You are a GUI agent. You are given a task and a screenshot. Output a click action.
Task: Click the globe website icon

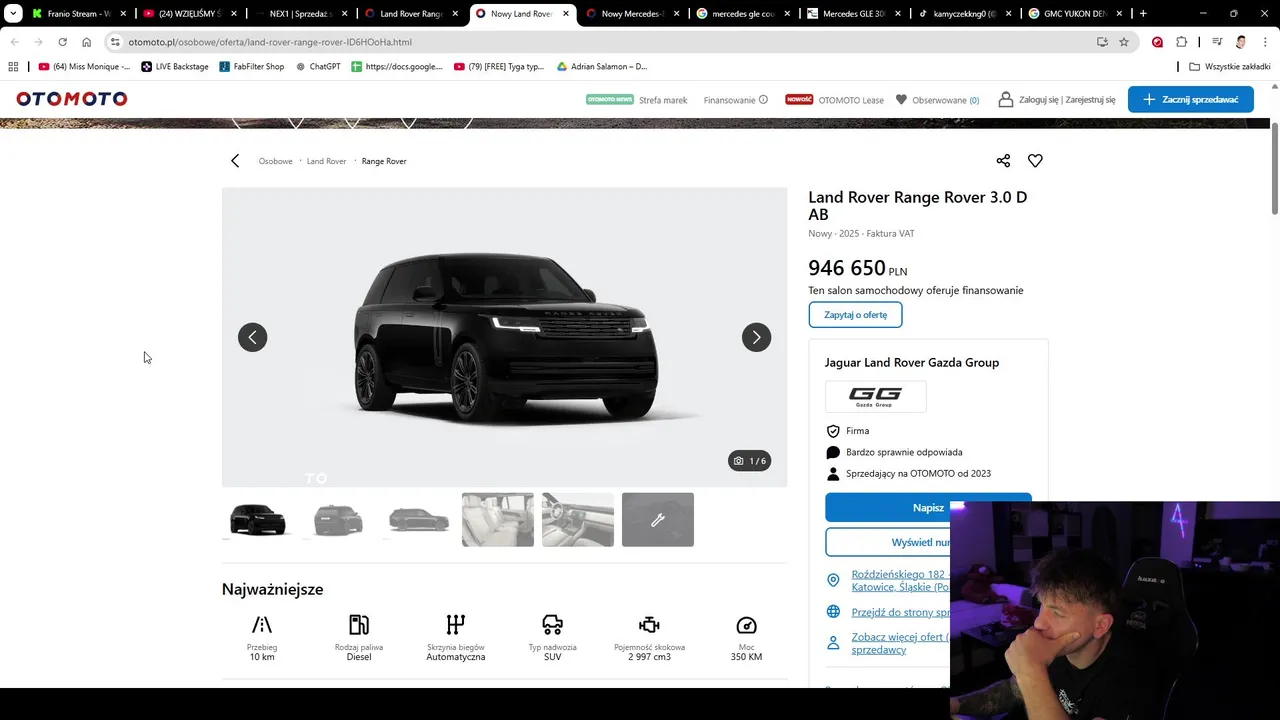[x=833, y=612]
